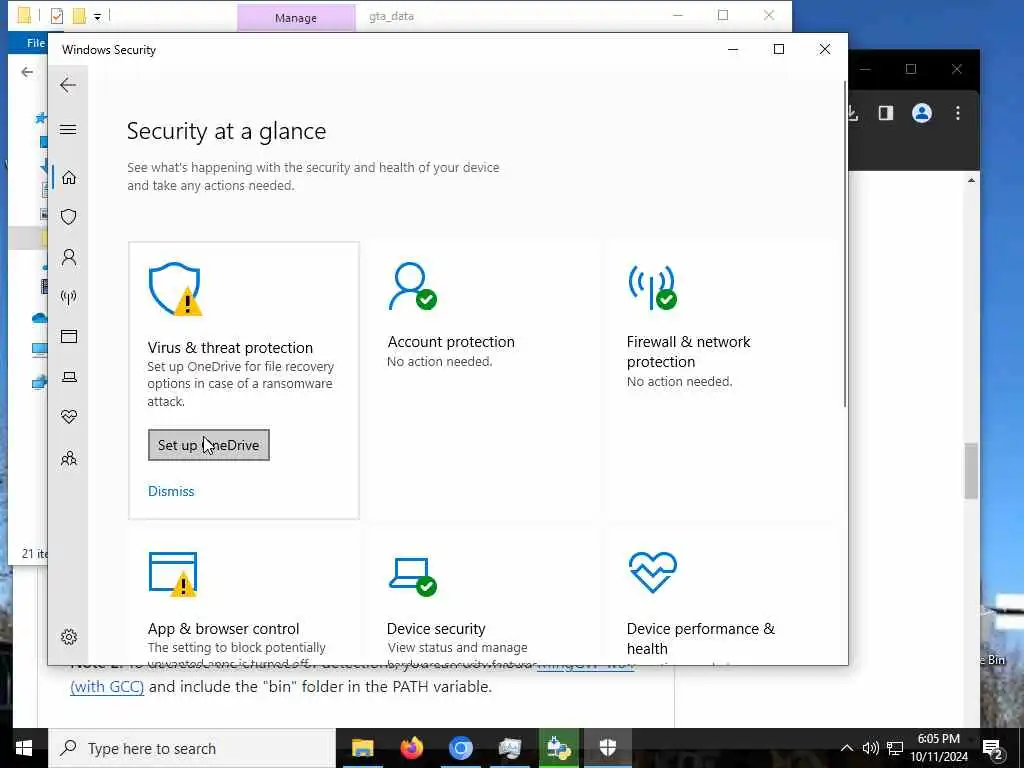Screen dimensions: 1024x768
Task: Open browser three-dot menu
Action: (x=957, y=113)
